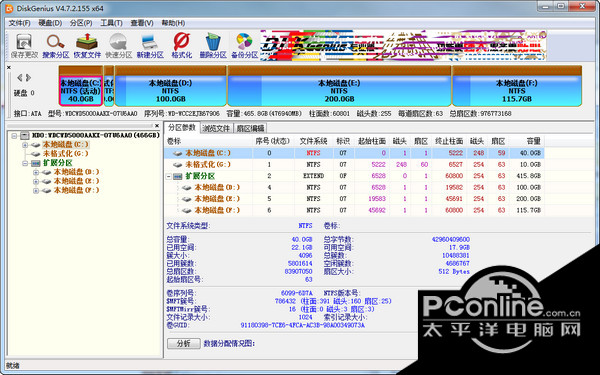Click the DiskGenius banner advertisement
Screen dimensions: 600x375
pos(403,46)
